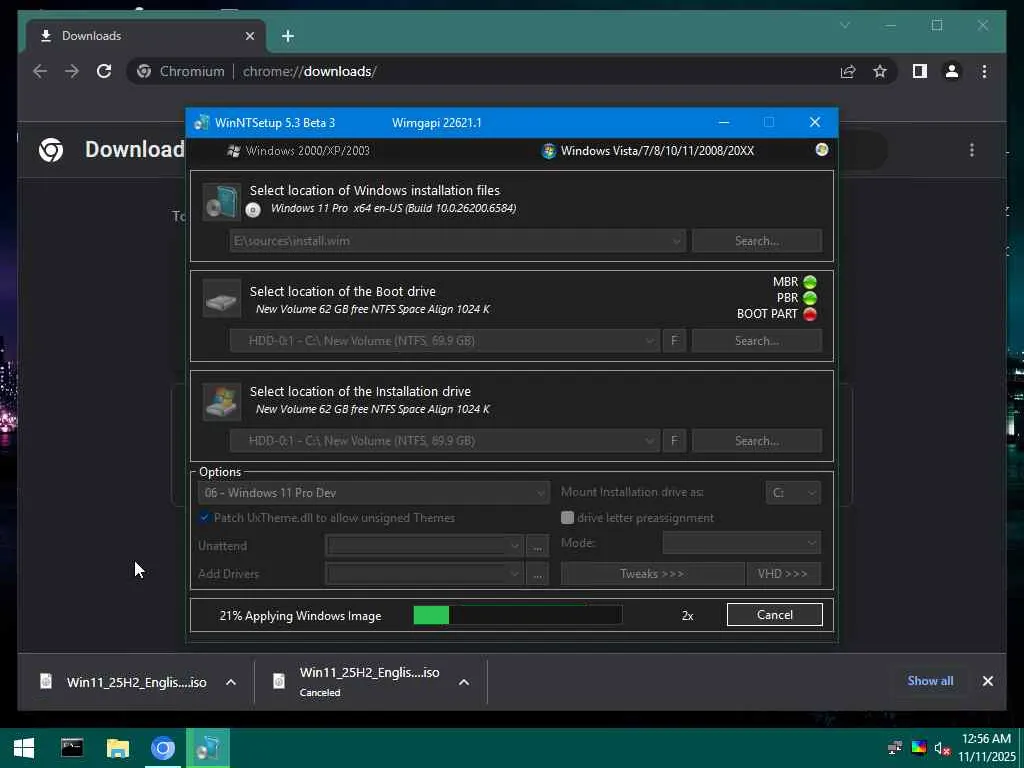Click Search for the Boot drive

tap(756, 341)
